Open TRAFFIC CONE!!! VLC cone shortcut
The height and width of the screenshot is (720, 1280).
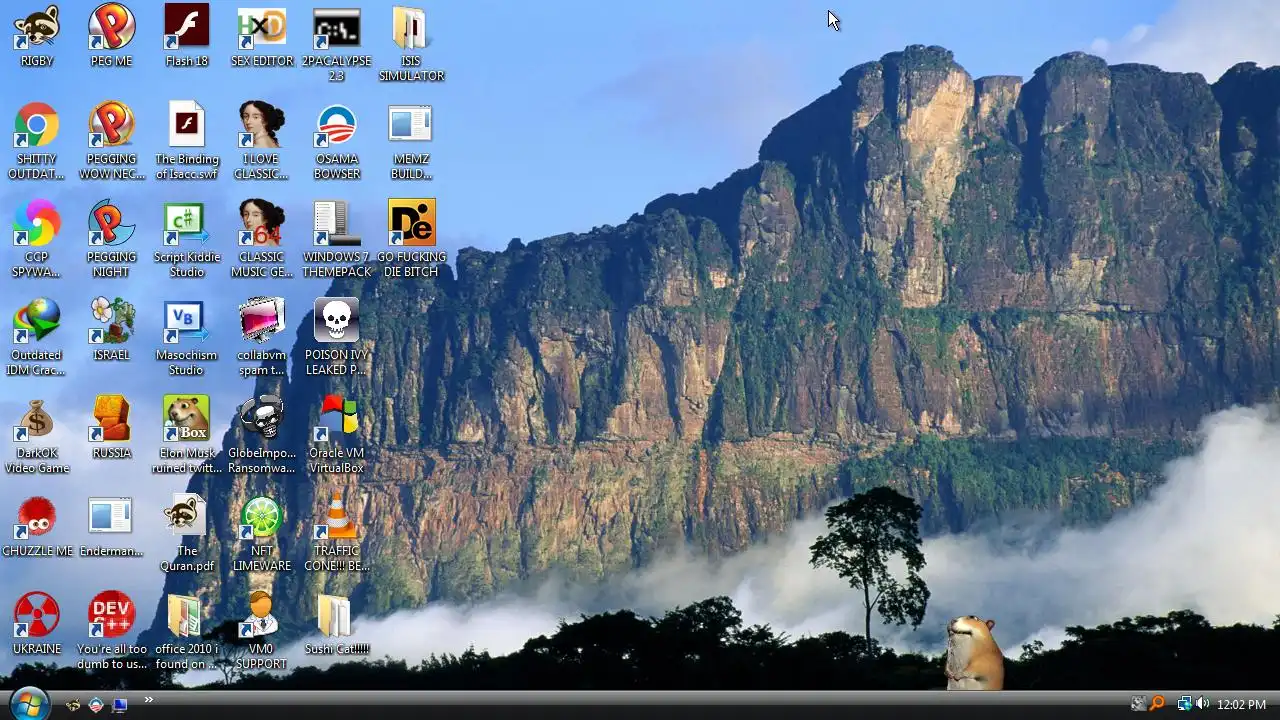click(x=337, y=517)
